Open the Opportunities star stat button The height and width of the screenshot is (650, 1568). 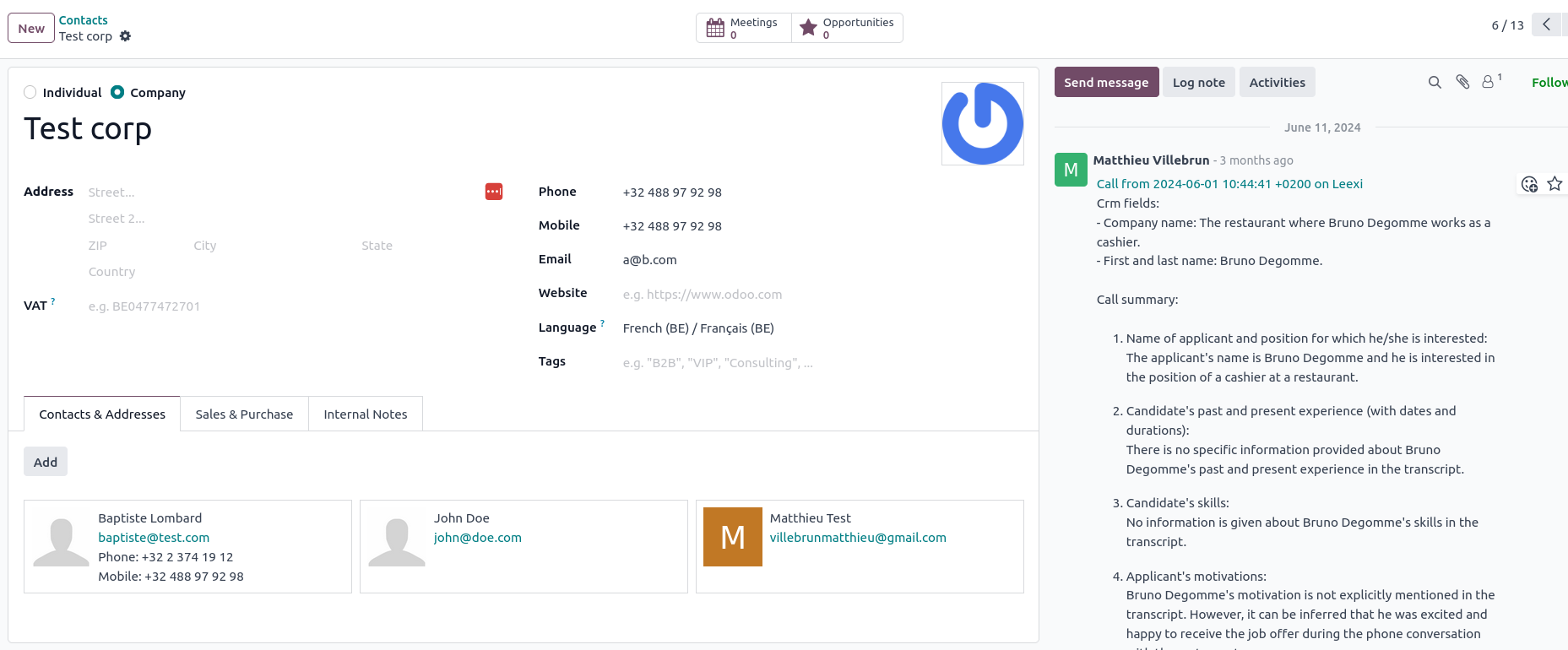tap(847, 28)
